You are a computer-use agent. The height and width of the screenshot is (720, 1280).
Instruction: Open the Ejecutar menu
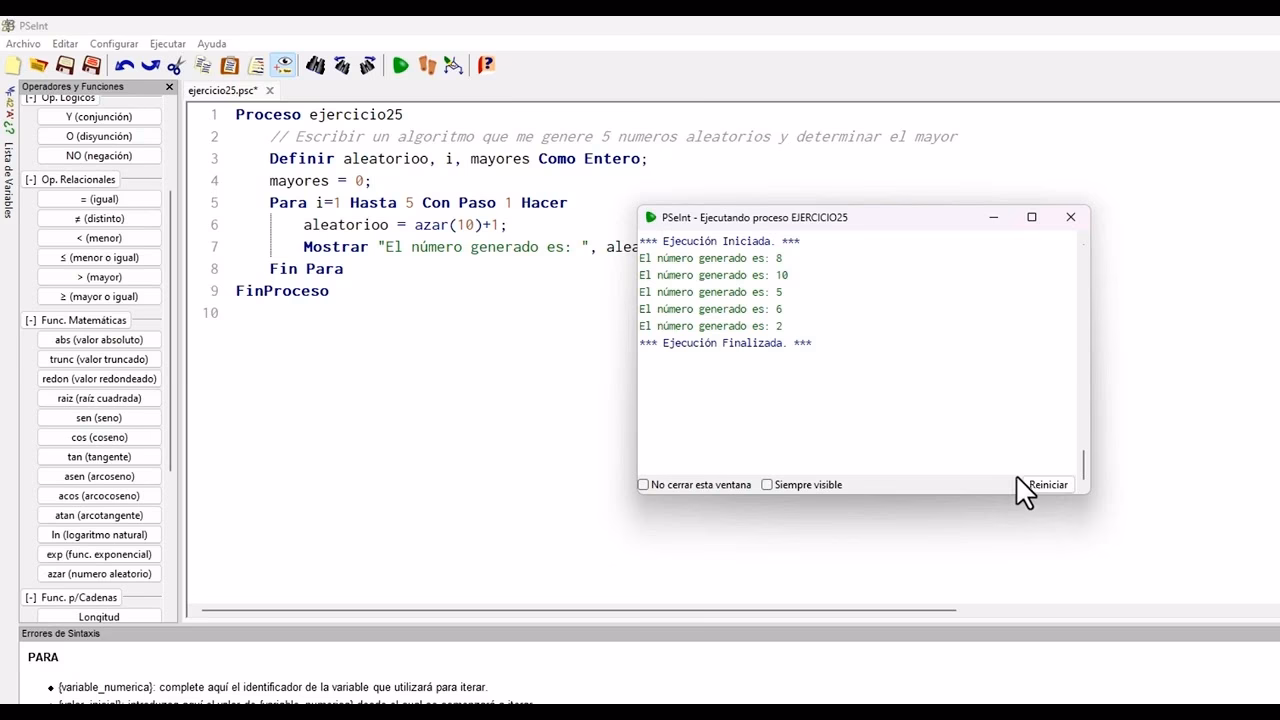(167, 44)
